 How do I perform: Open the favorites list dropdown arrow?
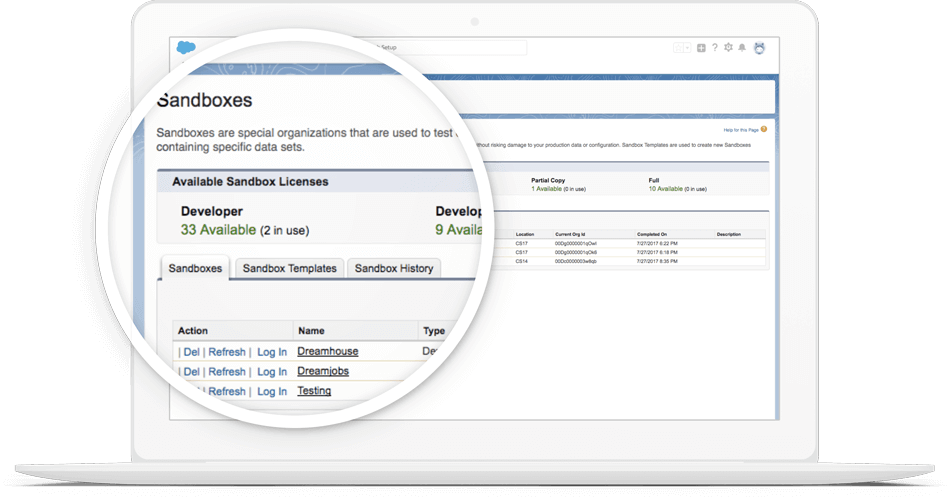click(x=687, y=48)
